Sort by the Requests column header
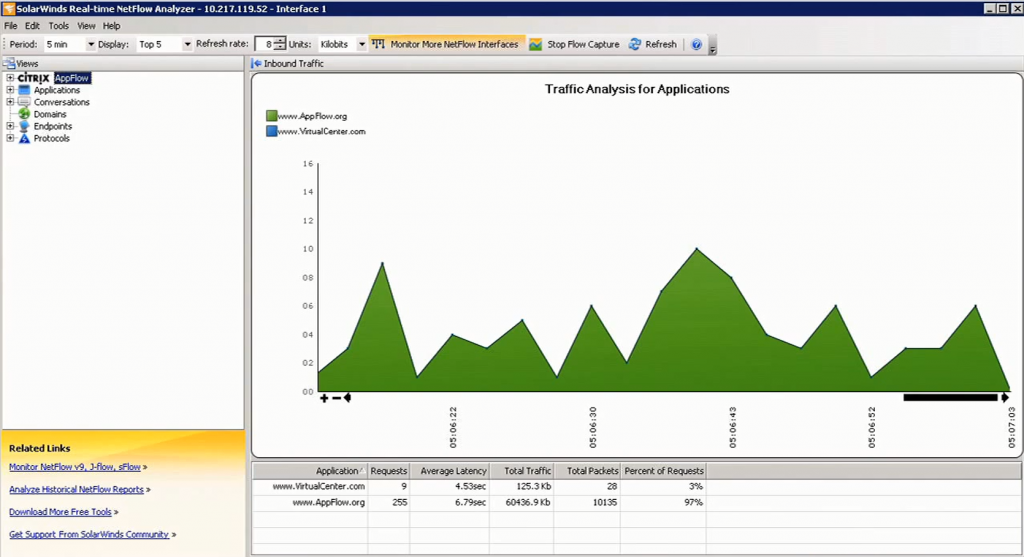Image resolution: width=1024 pixels, height=557 pixels. click(x=389, y=471)
